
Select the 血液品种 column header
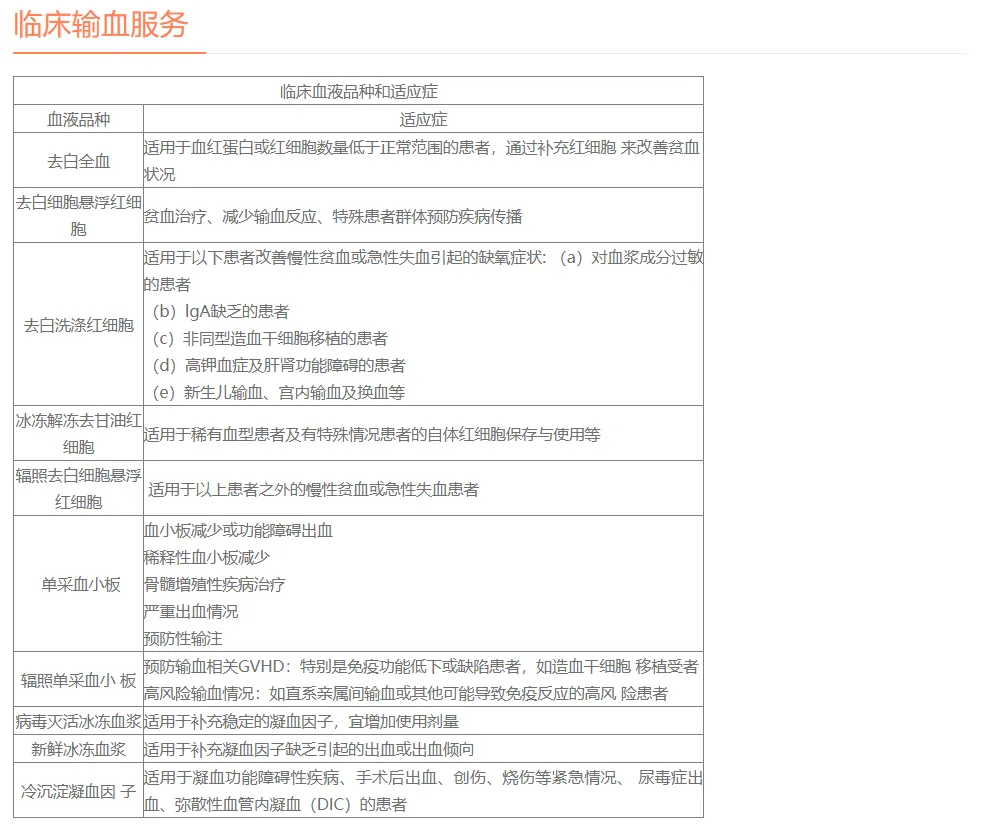click(x=79, y=119)
